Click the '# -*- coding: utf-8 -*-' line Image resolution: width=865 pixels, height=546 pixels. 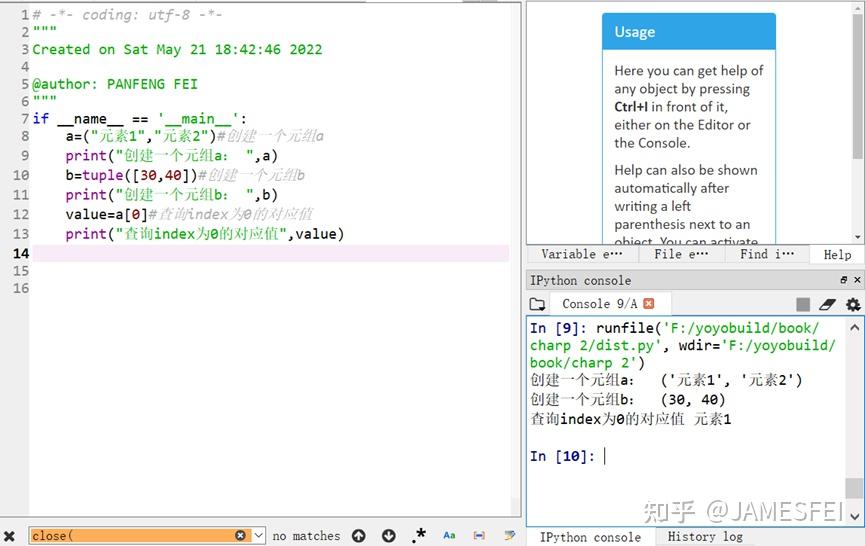pos(127,15)
